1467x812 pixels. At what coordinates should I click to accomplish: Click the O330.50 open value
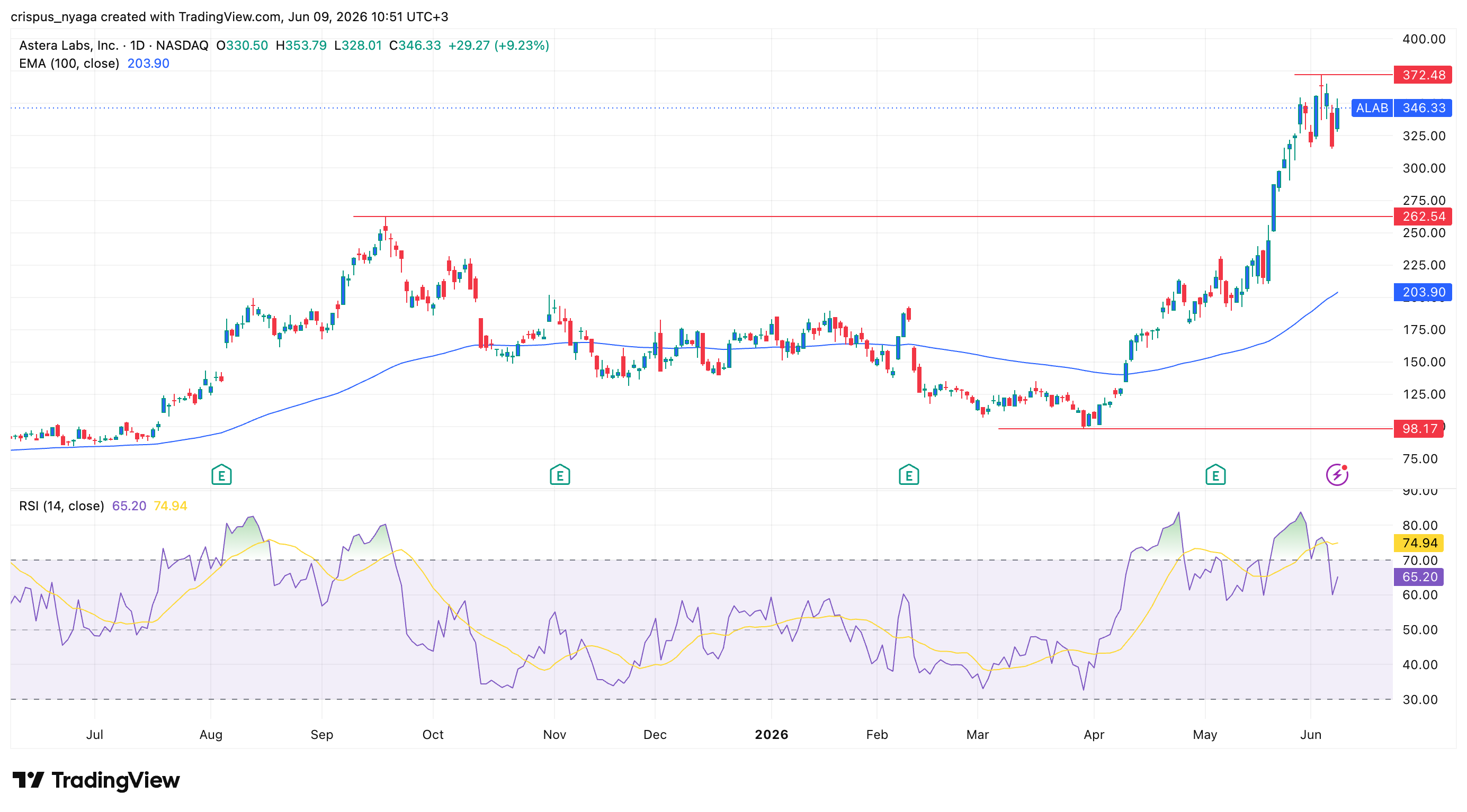point(242,46)
